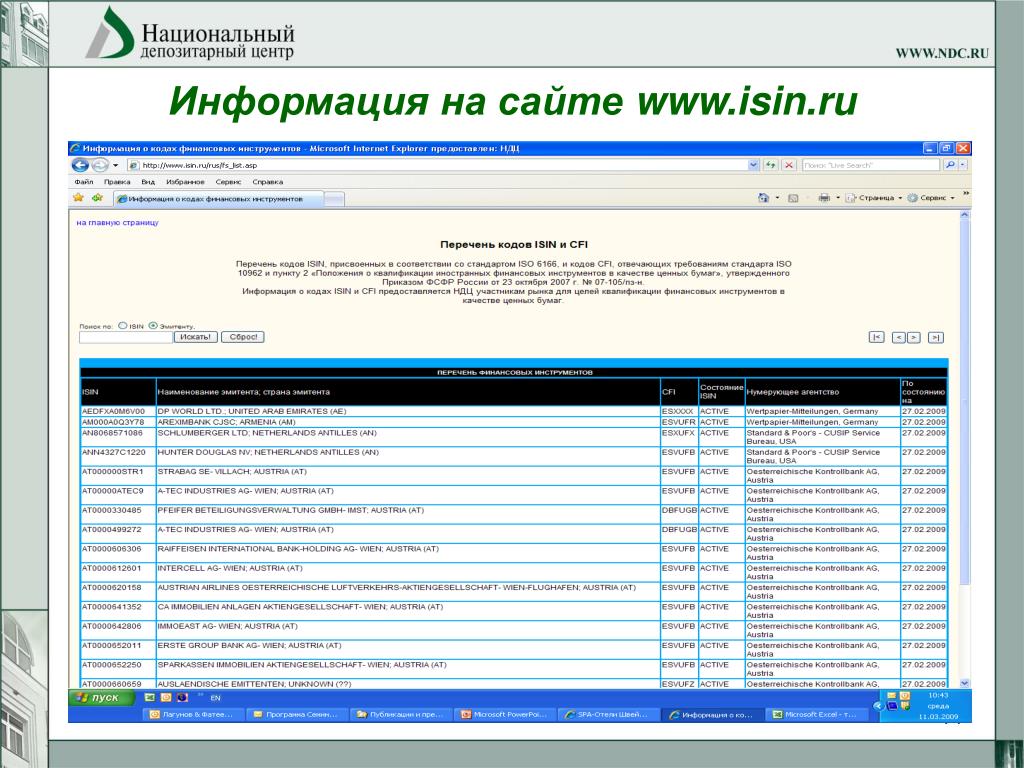Click the page scroll down arrow
1024x768 pixels.
(x=965, y=683)
